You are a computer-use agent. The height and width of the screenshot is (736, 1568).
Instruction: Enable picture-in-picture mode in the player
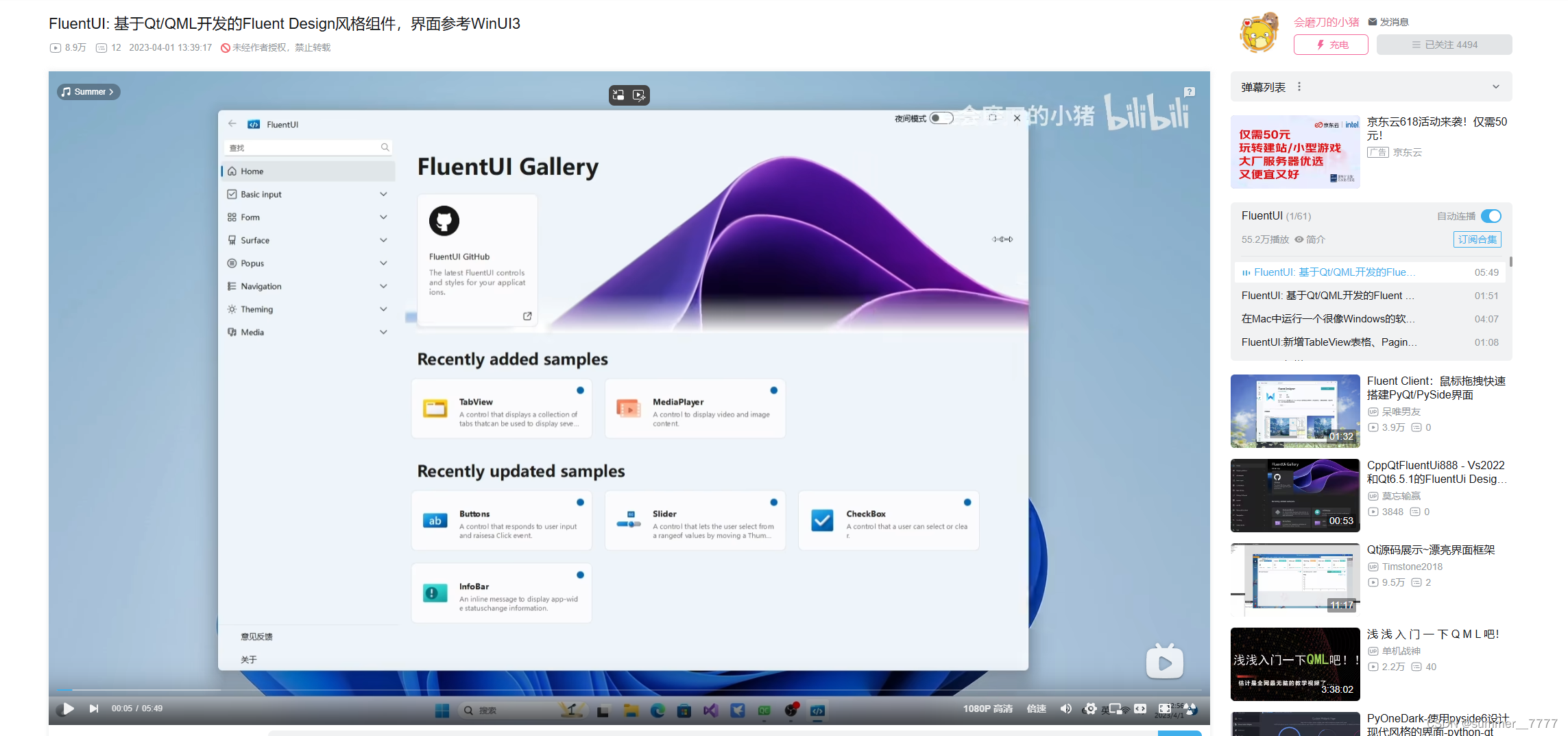pos(1115,709)
